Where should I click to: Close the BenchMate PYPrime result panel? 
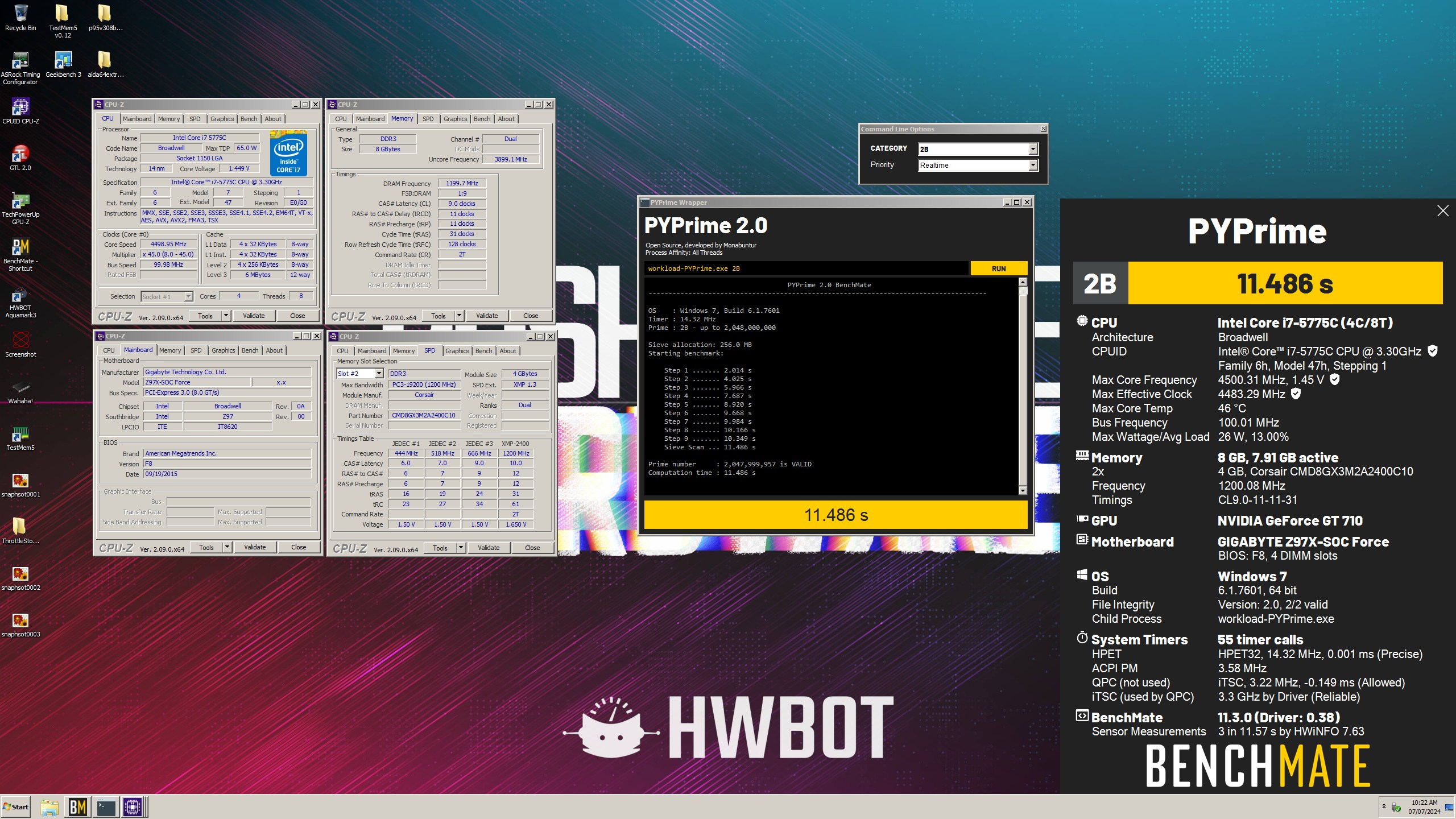pos(1443,211)
